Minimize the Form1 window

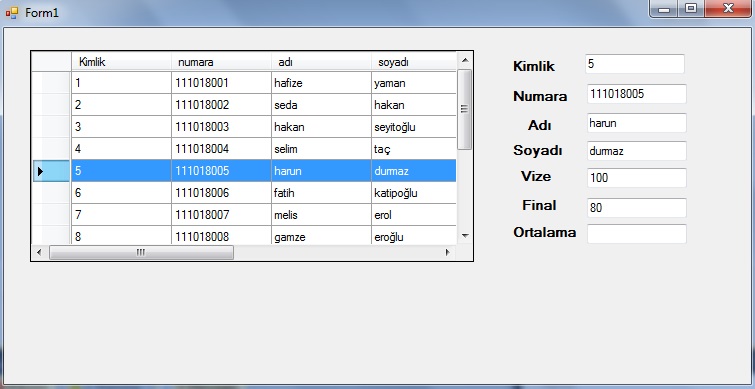(x=664, y=9)
